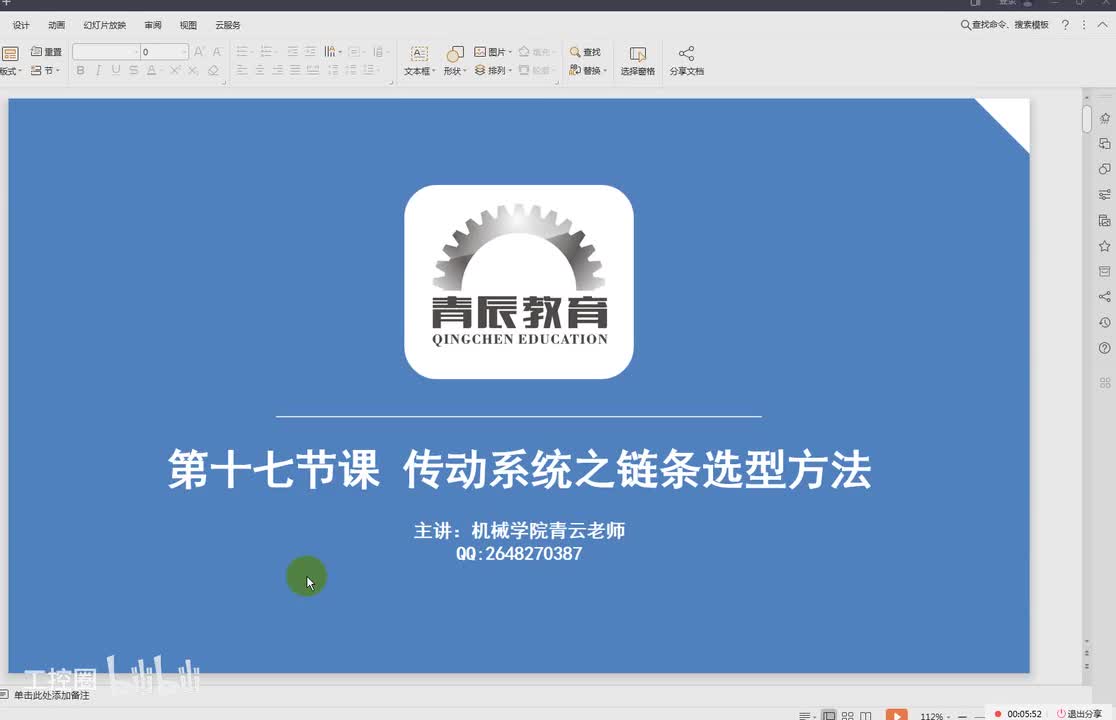Click the history clock icon in sidebar
The width and height of the screenshot is (1116, 720).
[1105, 322]
